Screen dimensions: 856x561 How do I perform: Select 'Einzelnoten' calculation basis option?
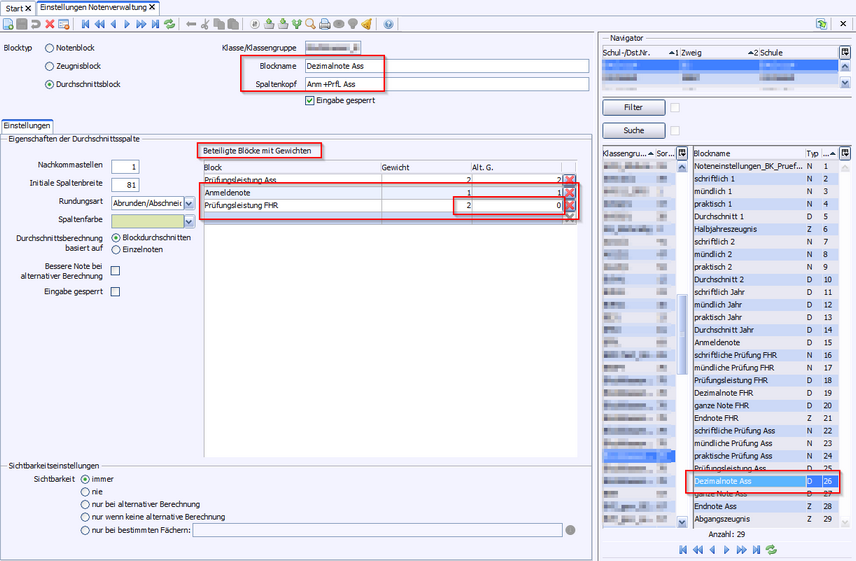click(x=116, y=249)
